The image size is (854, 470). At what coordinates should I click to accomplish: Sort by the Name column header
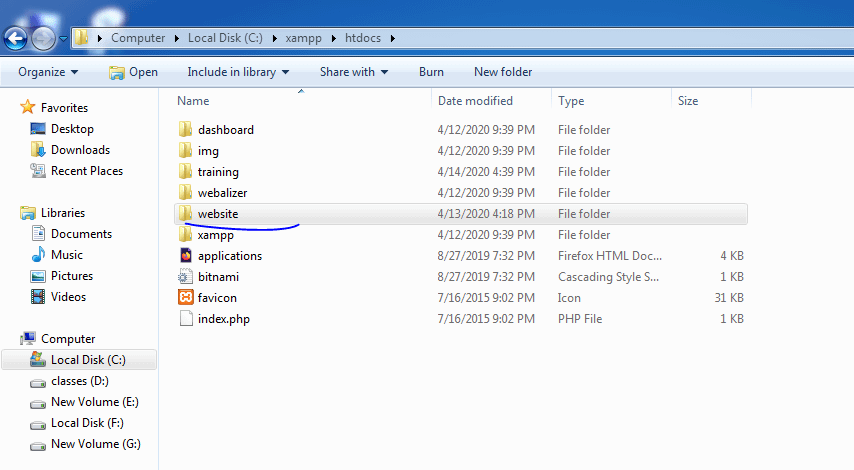[x=193, y=101]
